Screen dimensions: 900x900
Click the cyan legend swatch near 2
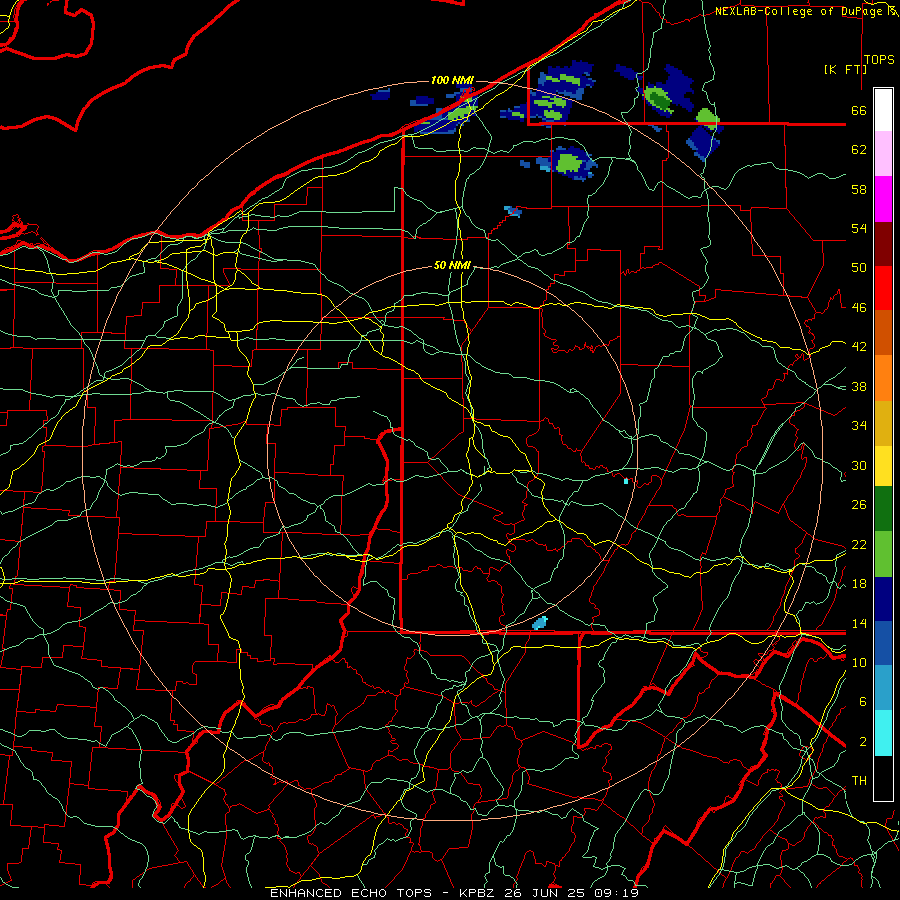(883, 733)
